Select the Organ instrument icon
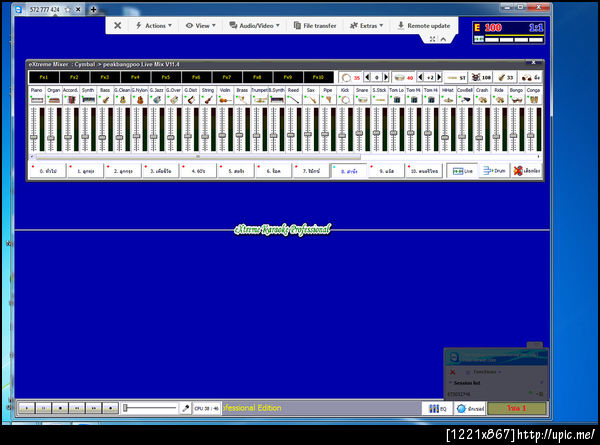This screenshot has height=445, width=600. click(x=54, y=100)
